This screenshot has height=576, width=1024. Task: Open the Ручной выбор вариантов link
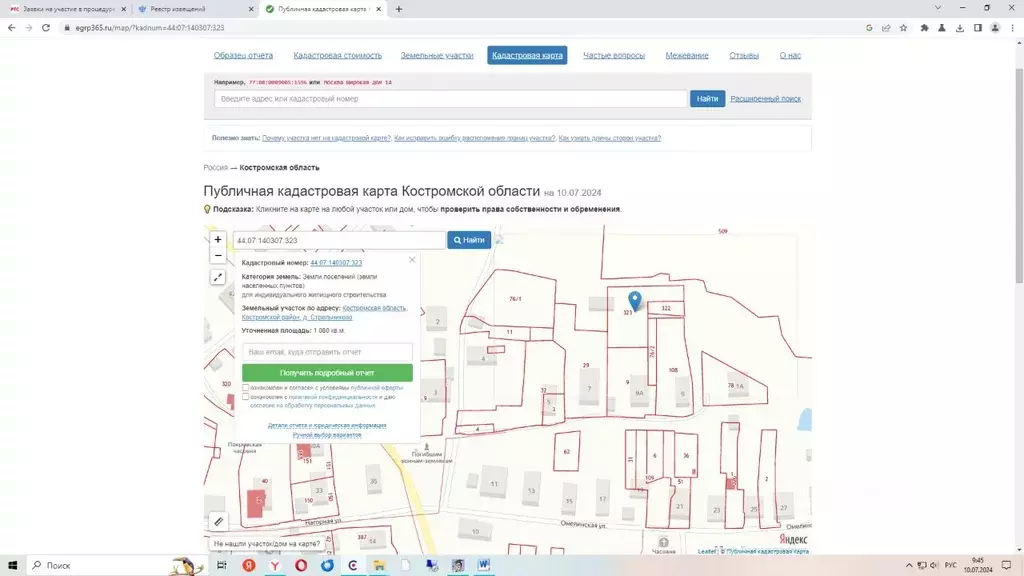click(x=327, y=435)
